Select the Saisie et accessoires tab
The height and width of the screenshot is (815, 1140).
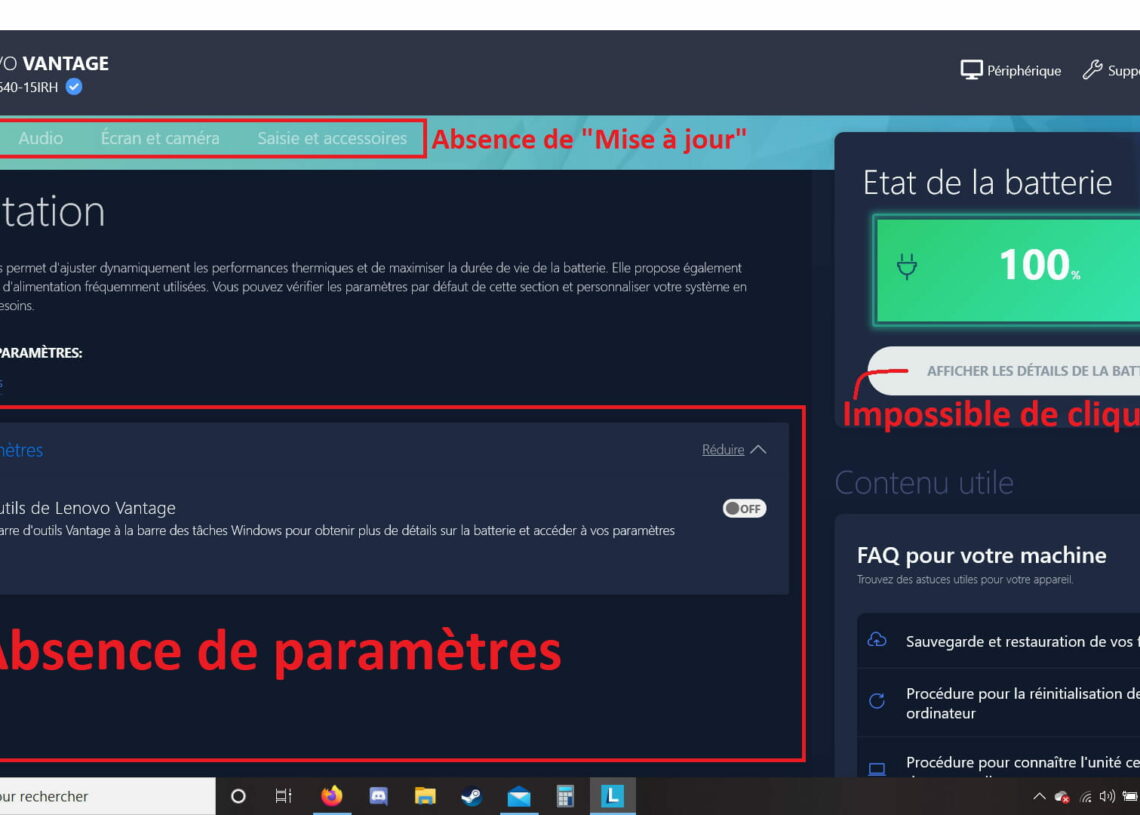point(332,138)
